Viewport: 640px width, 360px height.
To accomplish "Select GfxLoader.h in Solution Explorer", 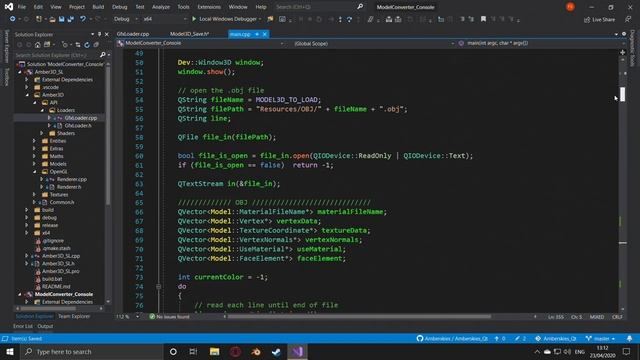I will (x=78, y=125).
